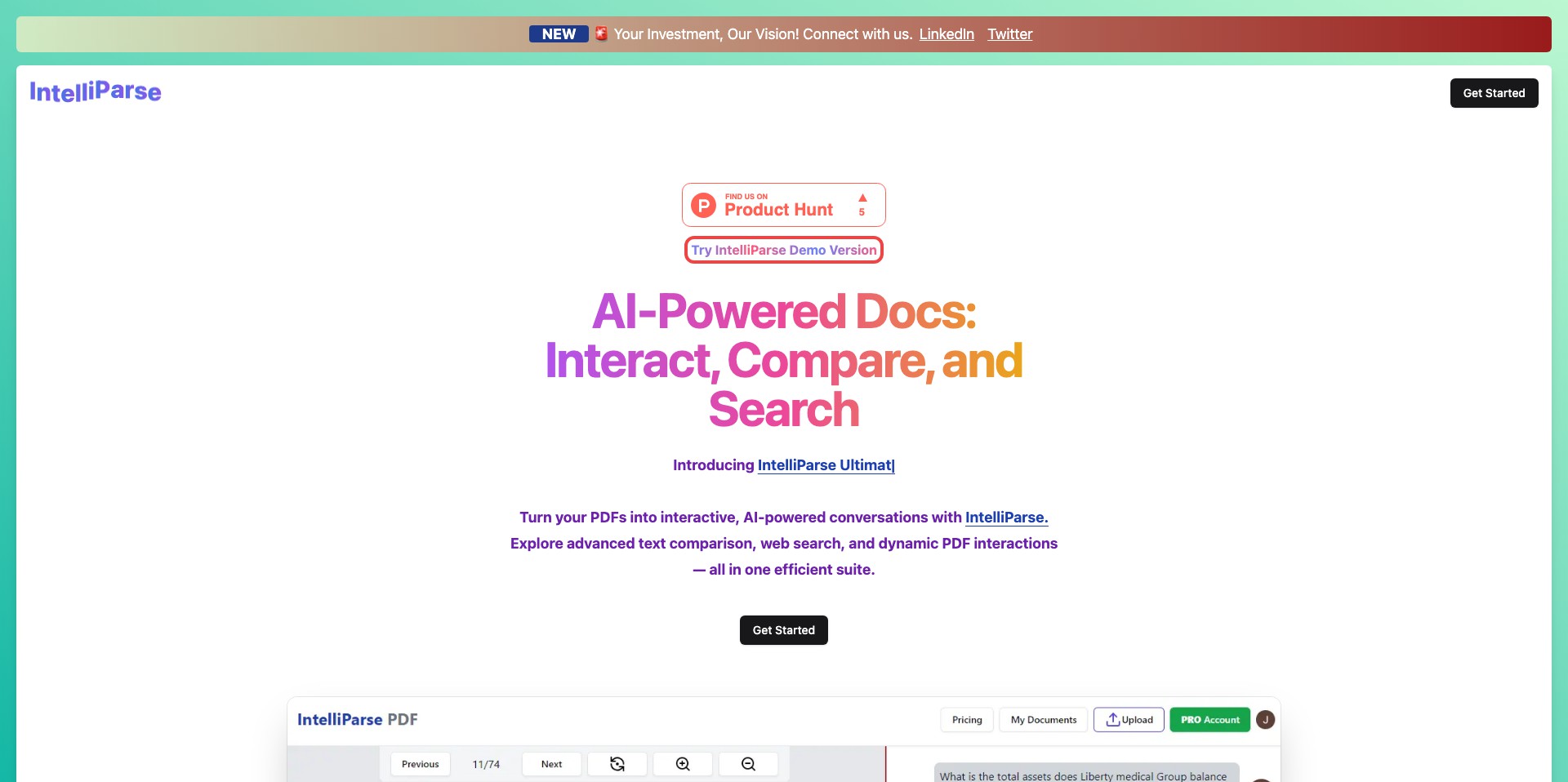Click the Product Hunt upvote arrow
This screenshot has width=1568, height=782.
862,198
